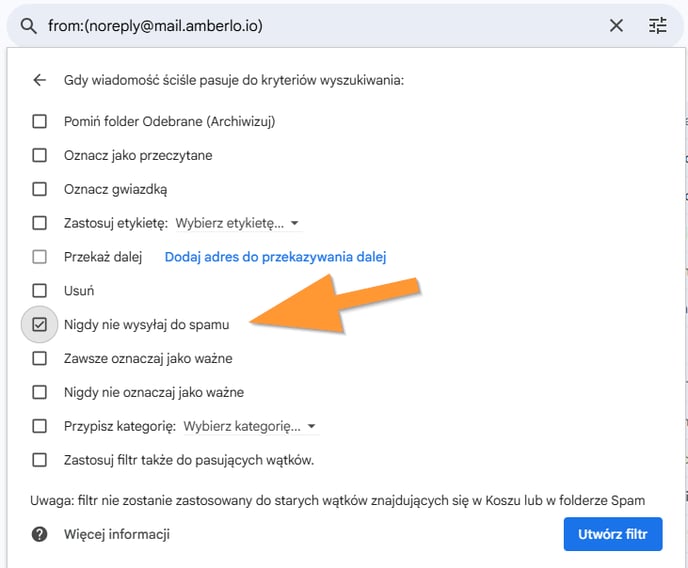Click the Utwórz filtr button
This screenshot has width=688, height=568.
click(x=613, y=534)
